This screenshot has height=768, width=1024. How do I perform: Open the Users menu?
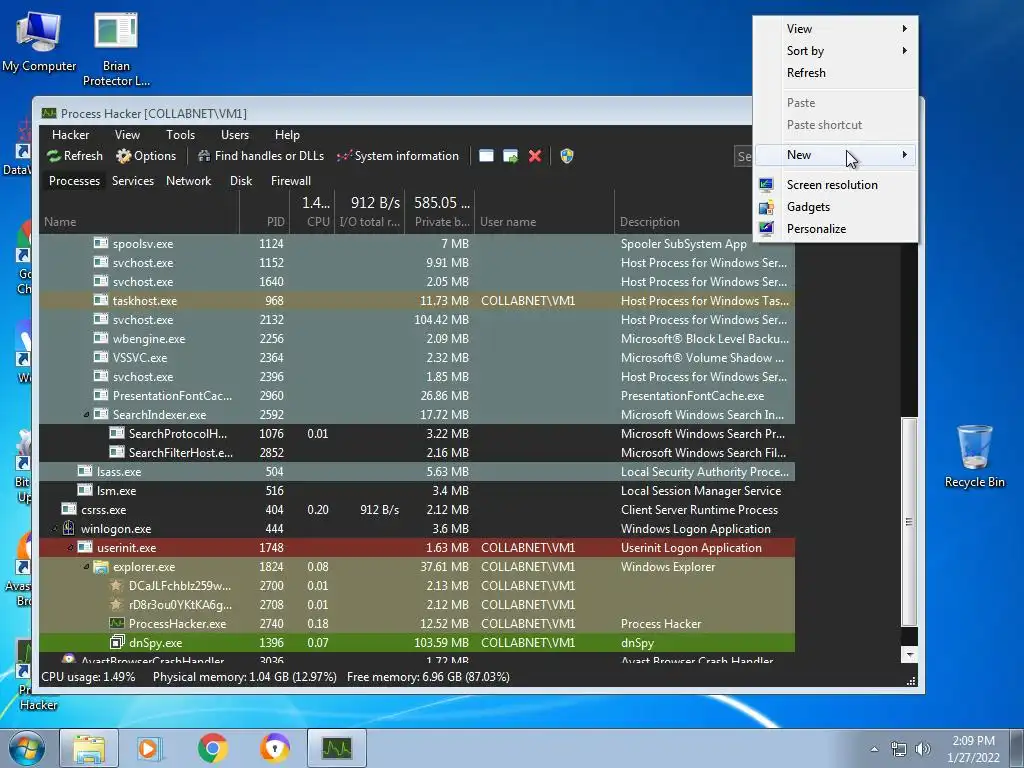coord(235,135)
